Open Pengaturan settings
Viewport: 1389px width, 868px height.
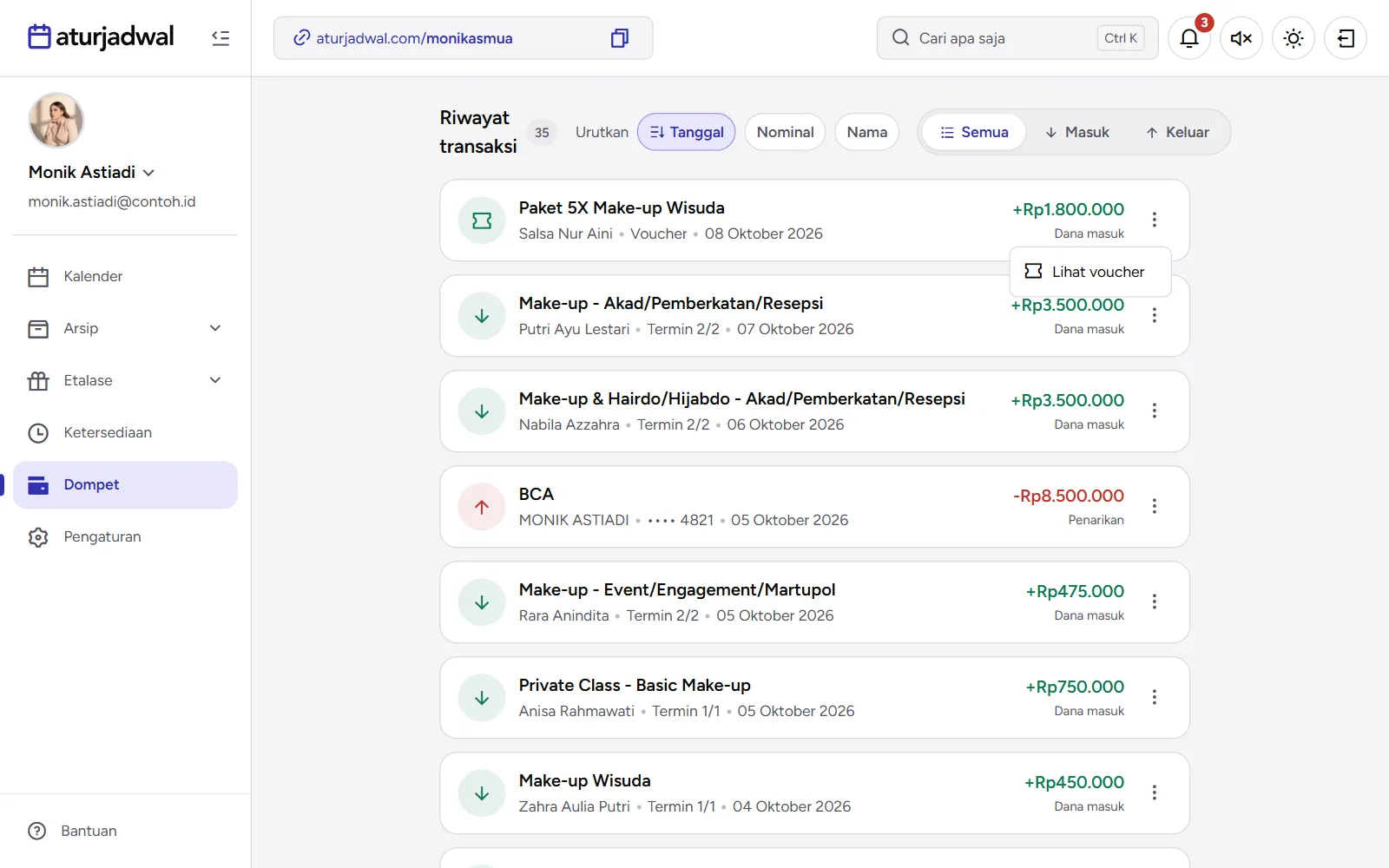(x=125, y=536)
